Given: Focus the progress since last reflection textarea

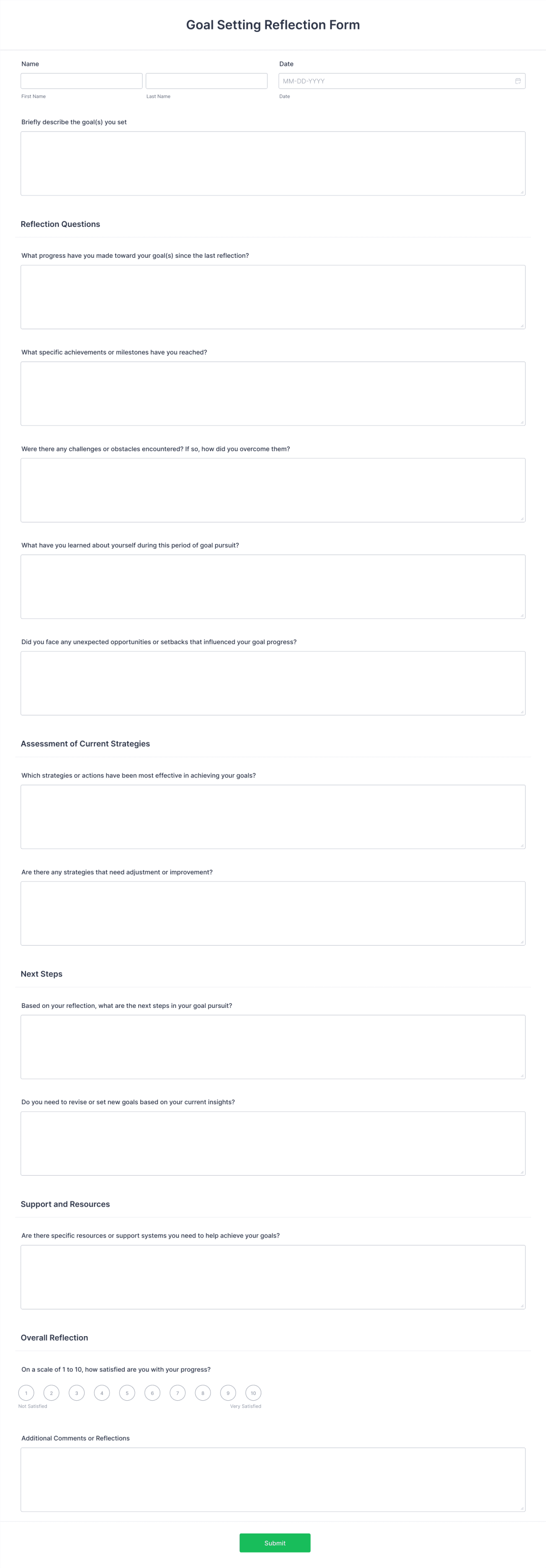Looking at the screenshot, I should (x=273, y=296).
